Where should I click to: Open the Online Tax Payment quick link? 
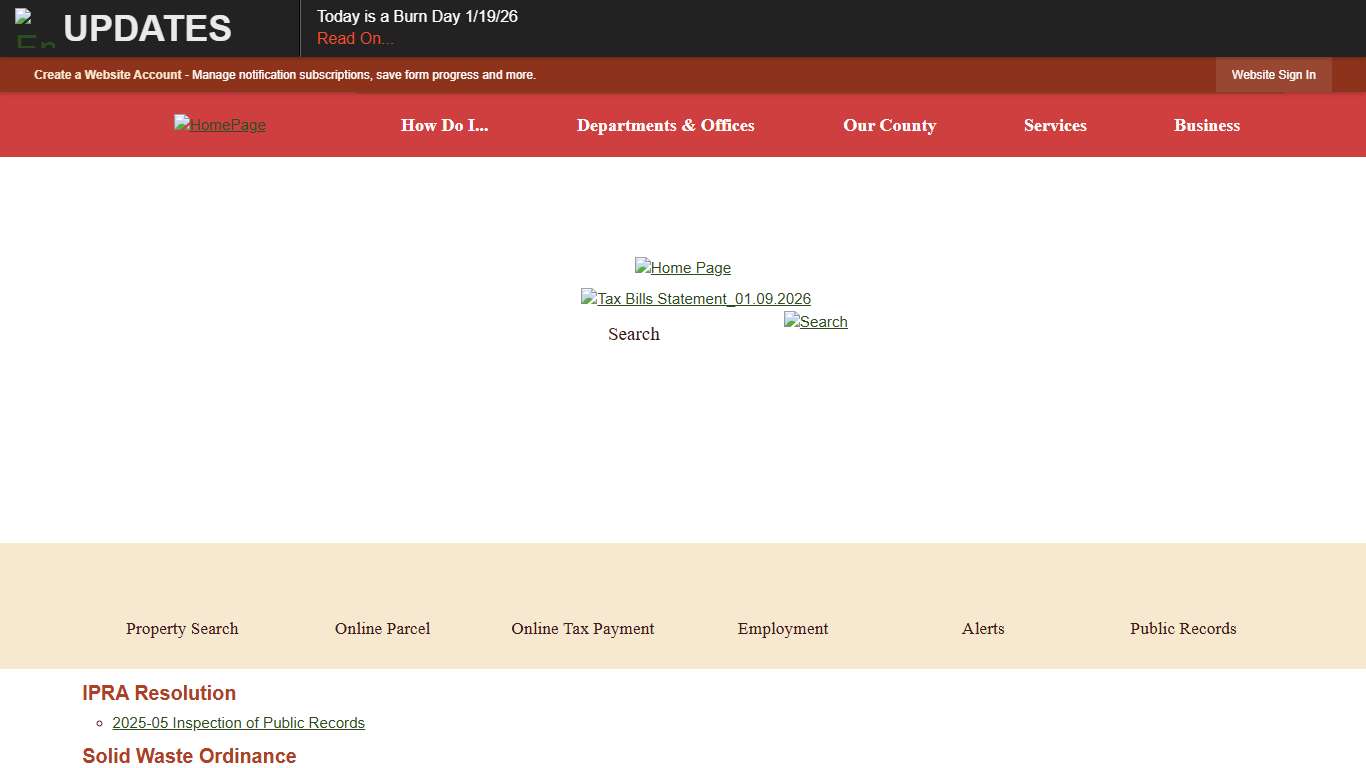[582, 628]
